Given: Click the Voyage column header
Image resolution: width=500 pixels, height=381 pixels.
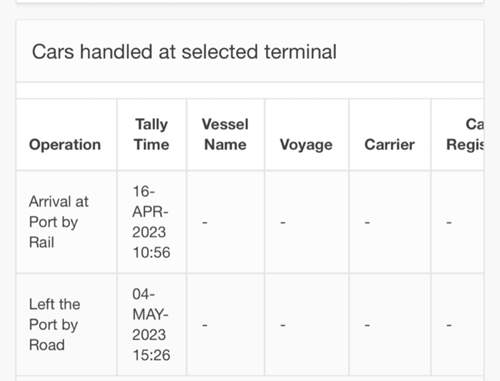Looking at the screenshot, I should click(306, 145).
